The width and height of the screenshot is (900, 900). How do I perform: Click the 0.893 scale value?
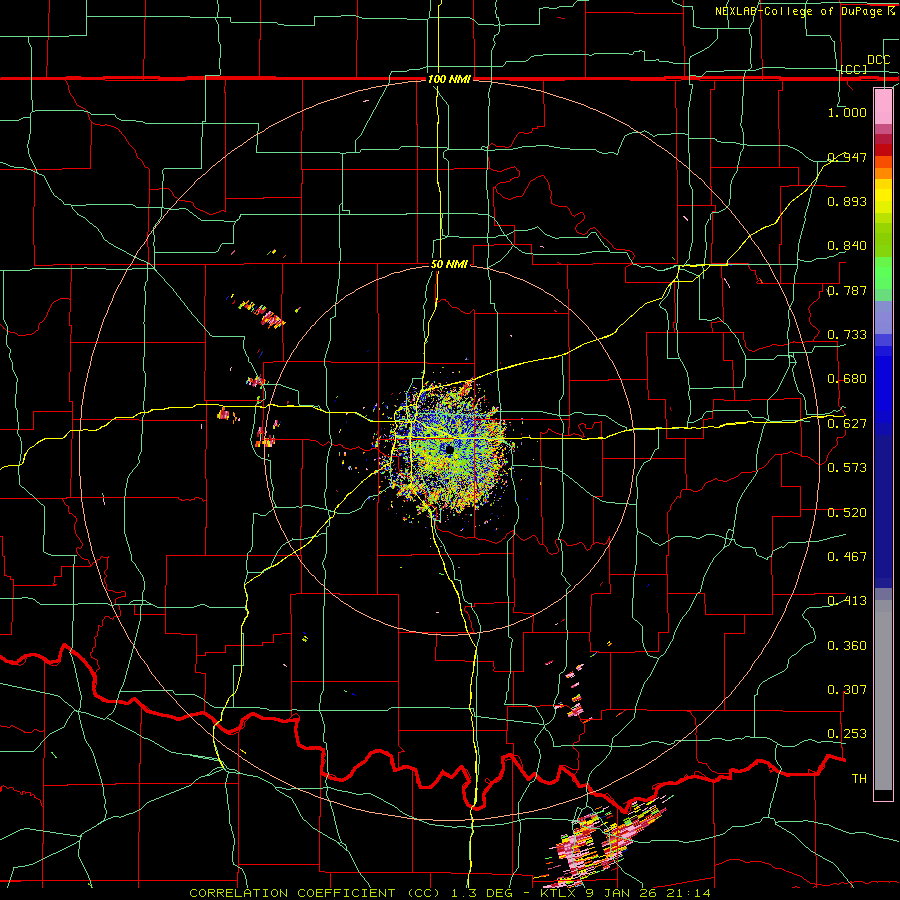click(x=847, y=201)
